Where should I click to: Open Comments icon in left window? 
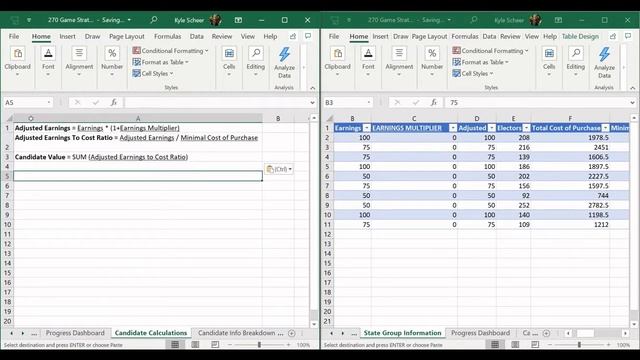click(308, 36)
